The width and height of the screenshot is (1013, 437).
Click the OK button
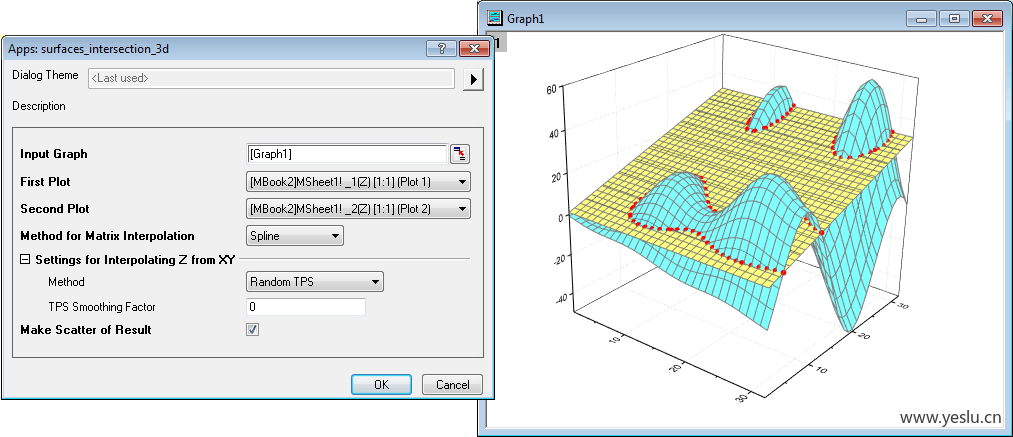point(381,385)
